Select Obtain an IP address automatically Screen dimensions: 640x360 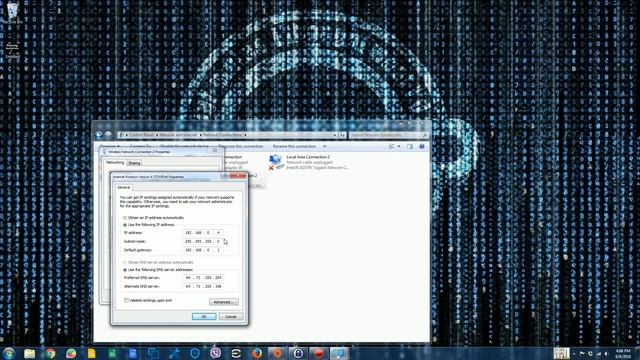click(153, 218)
